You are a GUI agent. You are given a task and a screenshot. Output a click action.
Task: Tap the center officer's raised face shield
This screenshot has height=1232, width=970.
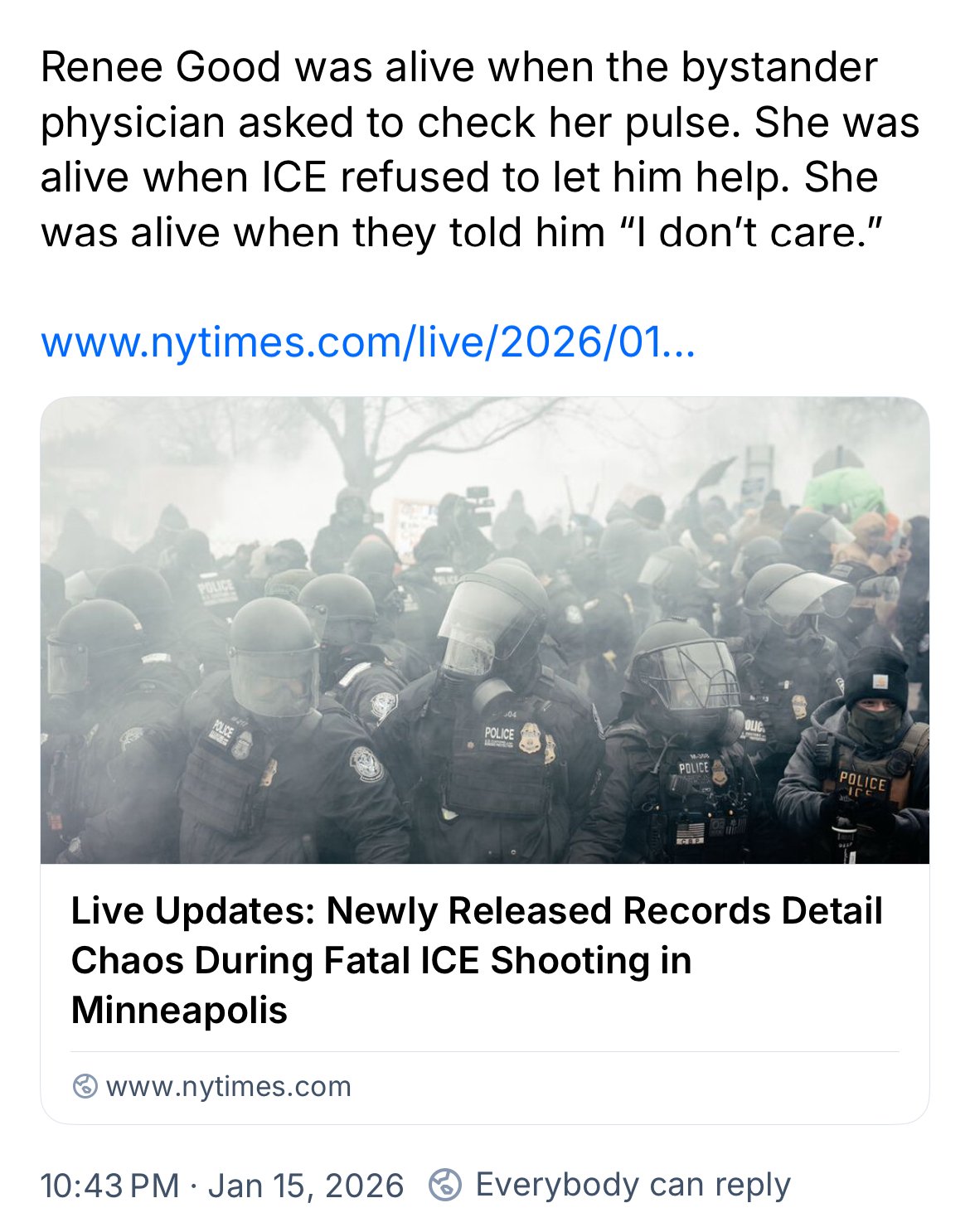pos(491,618)
